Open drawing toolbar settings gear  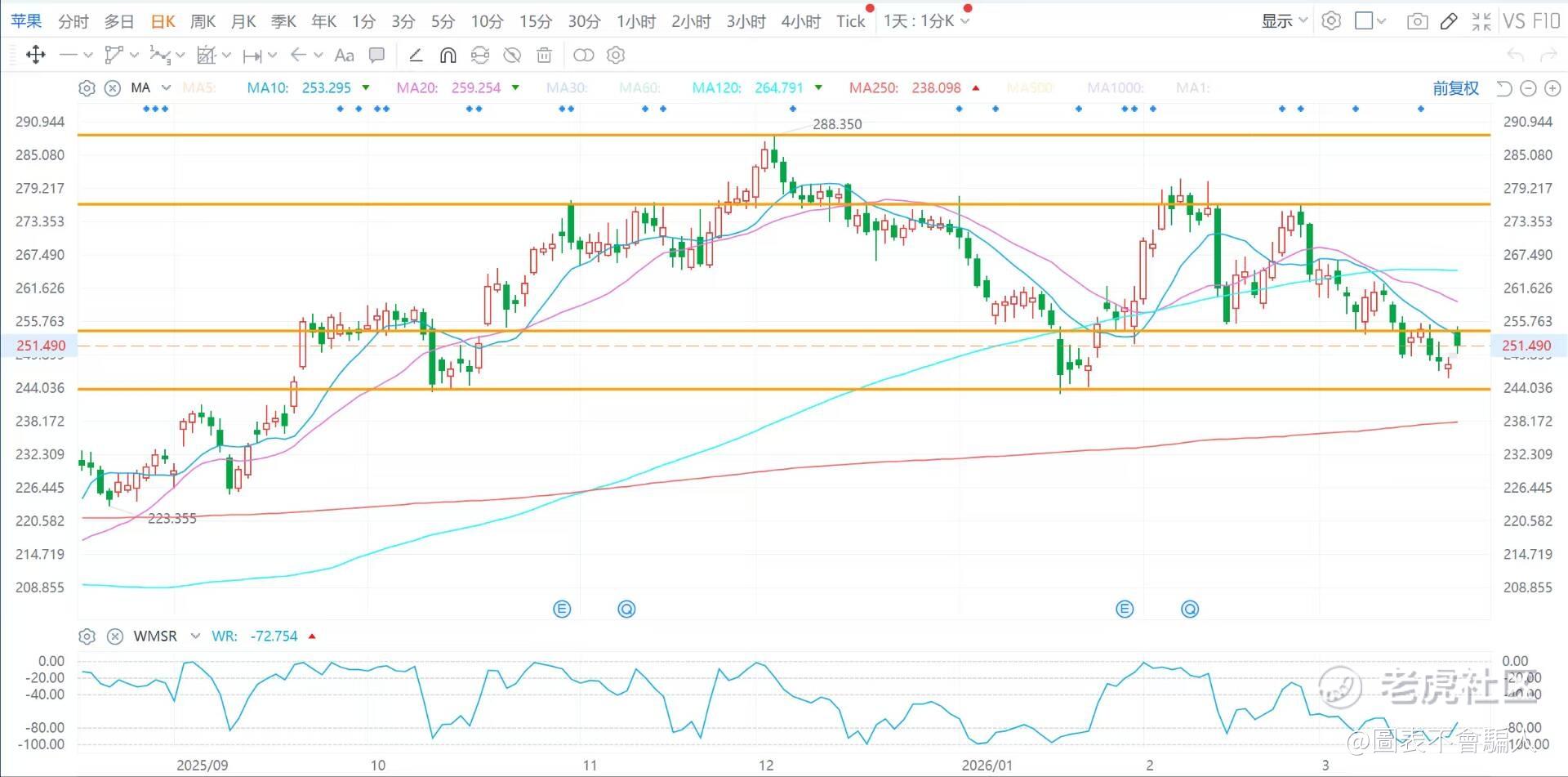tap(616, 55)
